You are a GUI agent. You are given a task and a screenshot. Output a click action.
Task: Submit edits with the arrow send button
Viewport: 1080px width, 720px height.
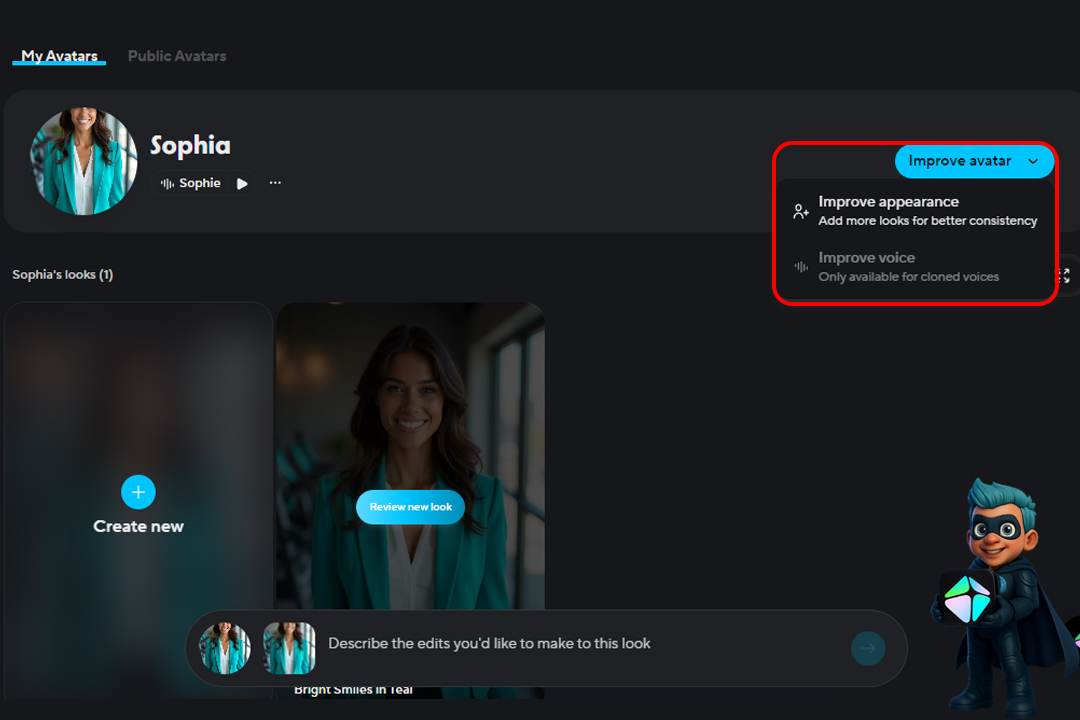tap(868, 649)
